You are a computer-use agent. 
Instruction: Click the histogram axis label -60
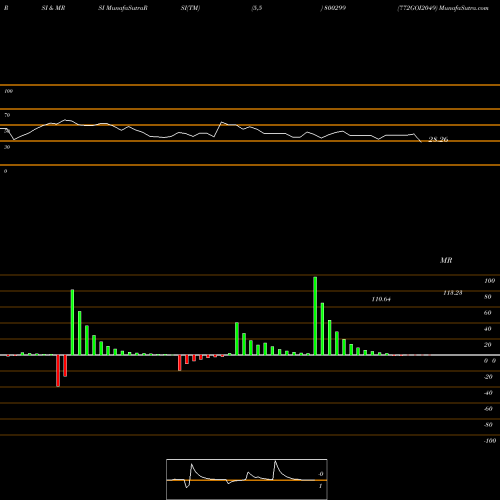click(488, 409)
